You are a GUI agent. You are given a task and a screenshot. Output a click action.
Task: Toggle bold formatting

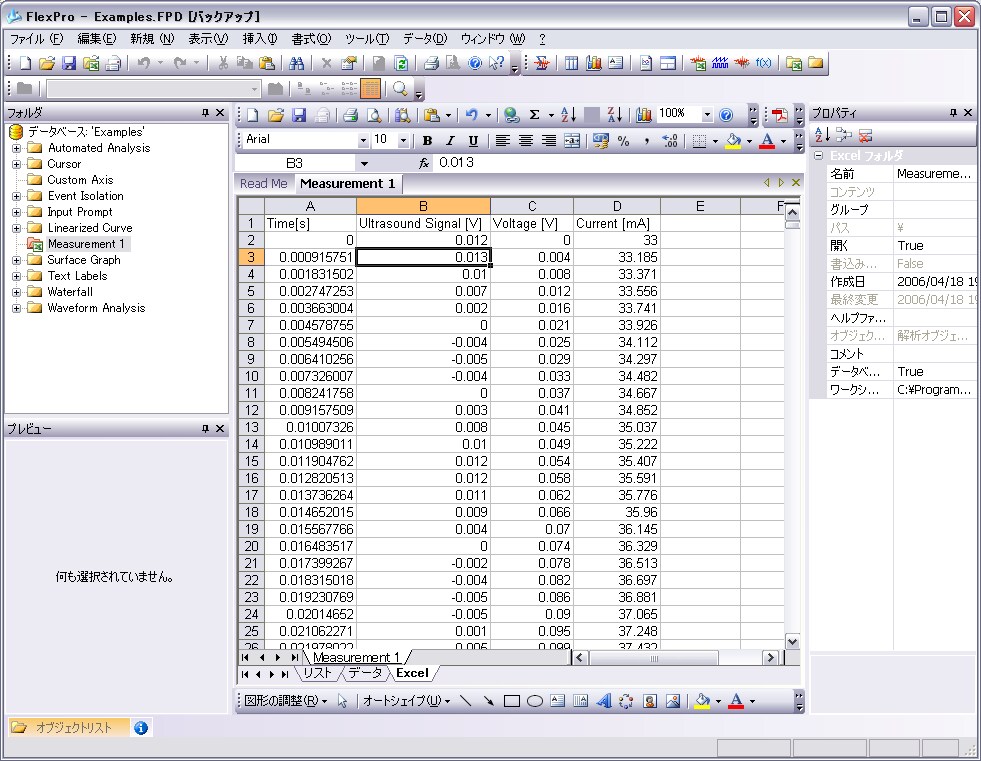click(427, 141)
